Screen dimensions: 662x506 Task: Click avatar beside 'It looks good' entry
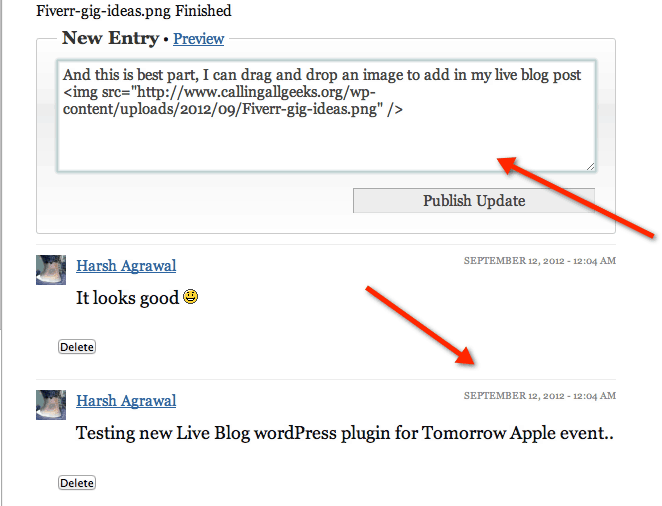[51, 270]
